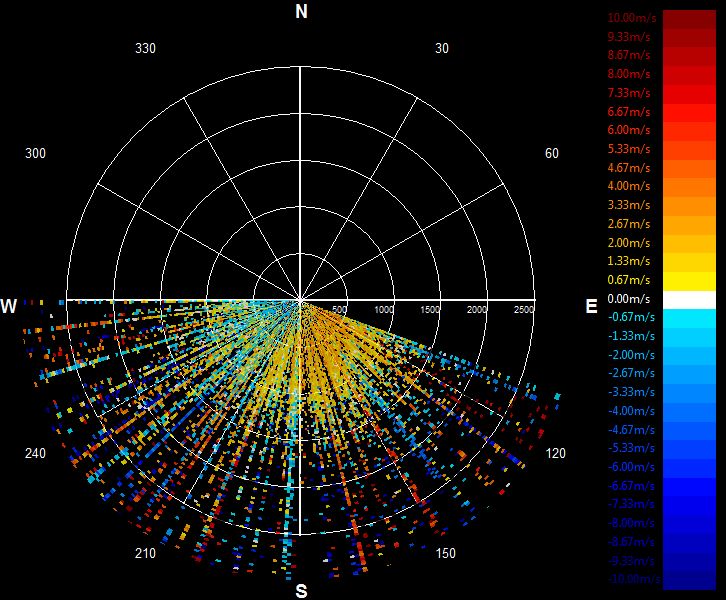The image size is (726, 600).
Task: Click the -3.33m/s legend label
Action: (631, 392)
